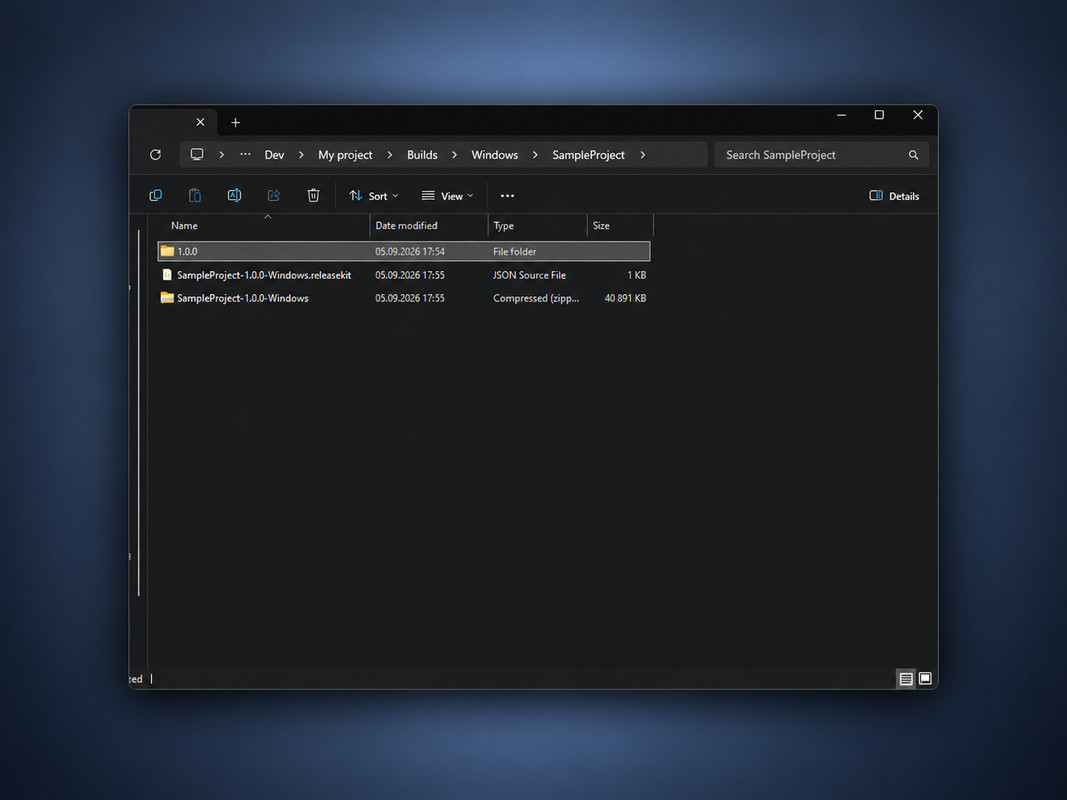Viewport: 1067px width, 800px height.
Task: Click the Copy toolbar icon
Action: point(156,196)
